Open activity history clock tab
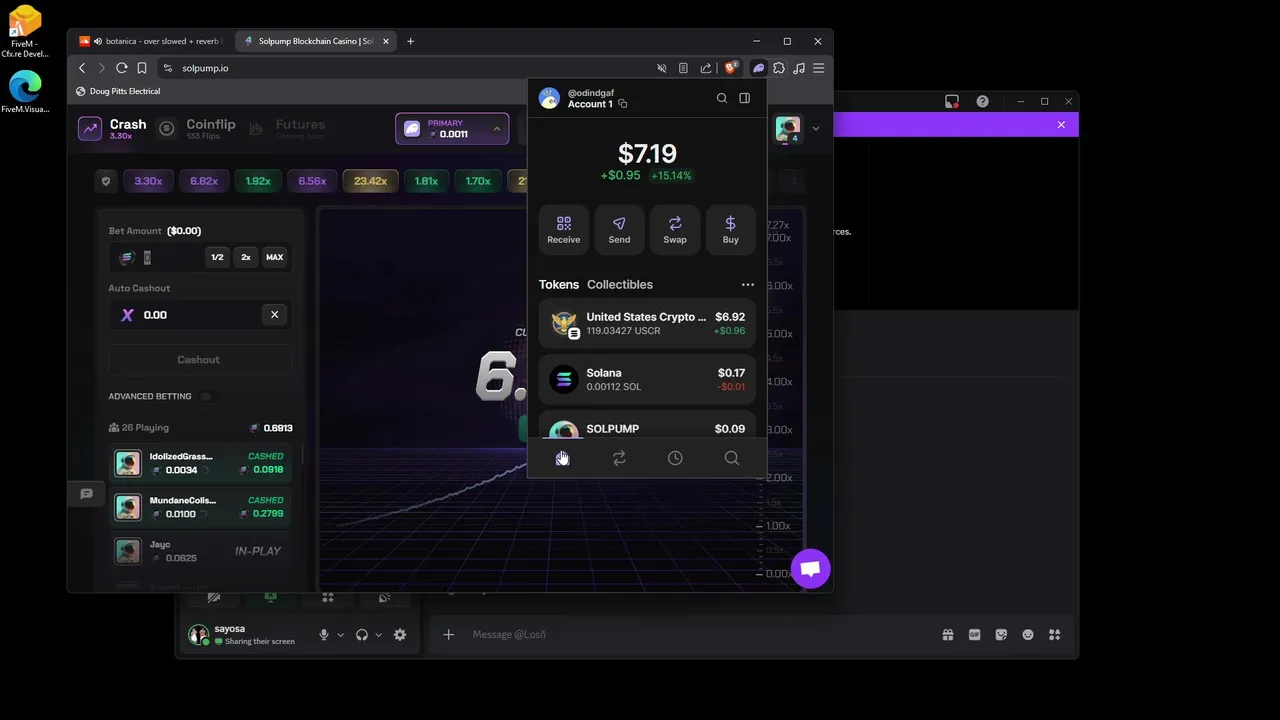This screenshot has height=720, width=1280. pos(675,458)
